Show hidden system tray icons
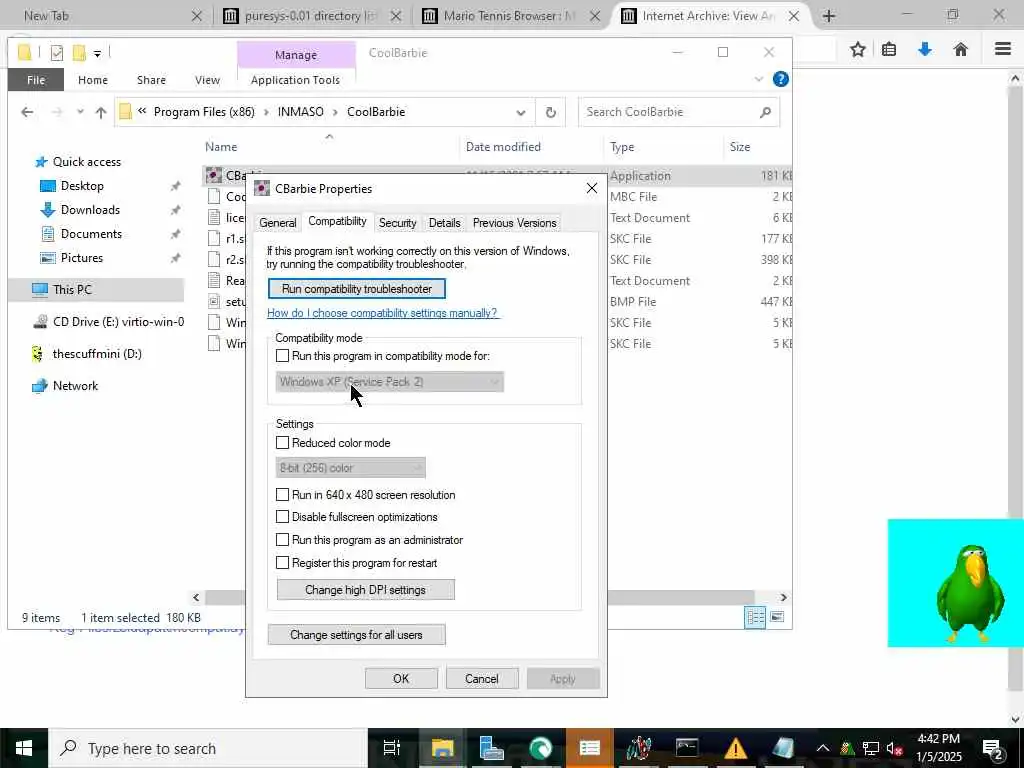 pyautogui.click(x=823, y=748)
